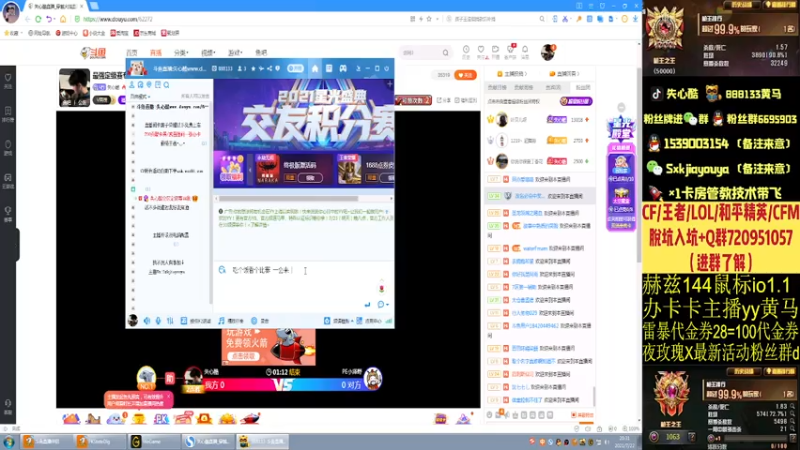Open the 收藏 bookmarks dropdown in the browser

pos(14,33)
